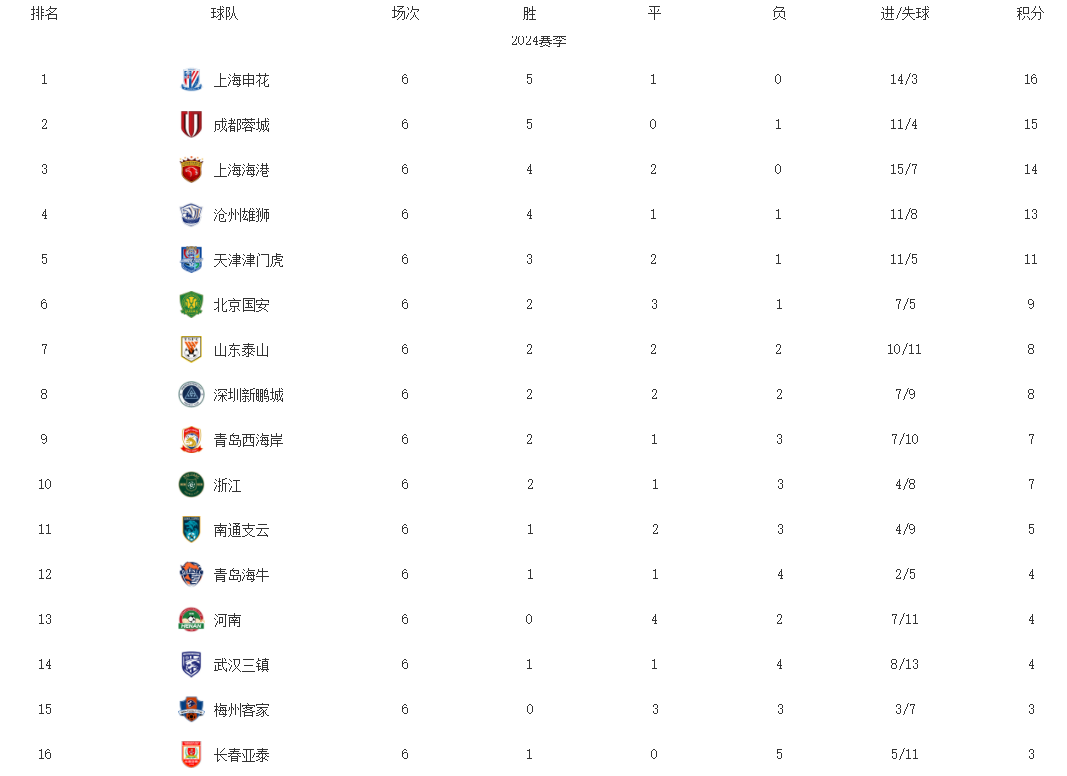Screen dimensions: 1067x776
Task: Open the 南通支云 team link
Action: coord(241,530)
